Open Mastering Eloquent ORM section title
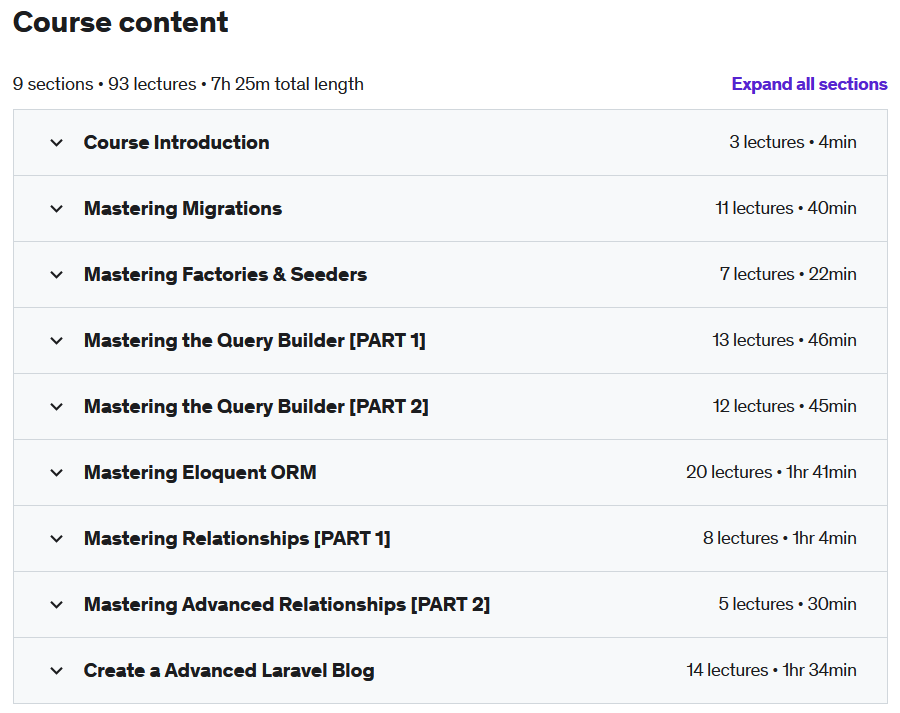The image size is (900, 713). pyautogui.click(x=200, y=472)
